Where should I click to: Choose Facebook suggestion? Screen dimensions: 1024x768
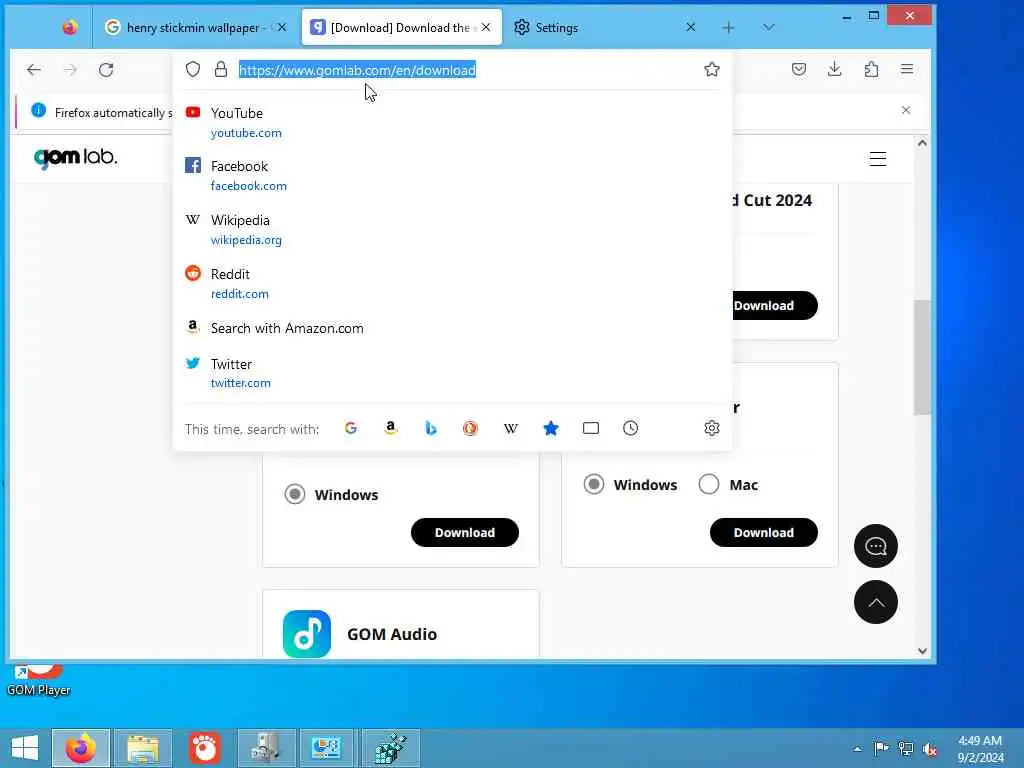coord(452,176)
